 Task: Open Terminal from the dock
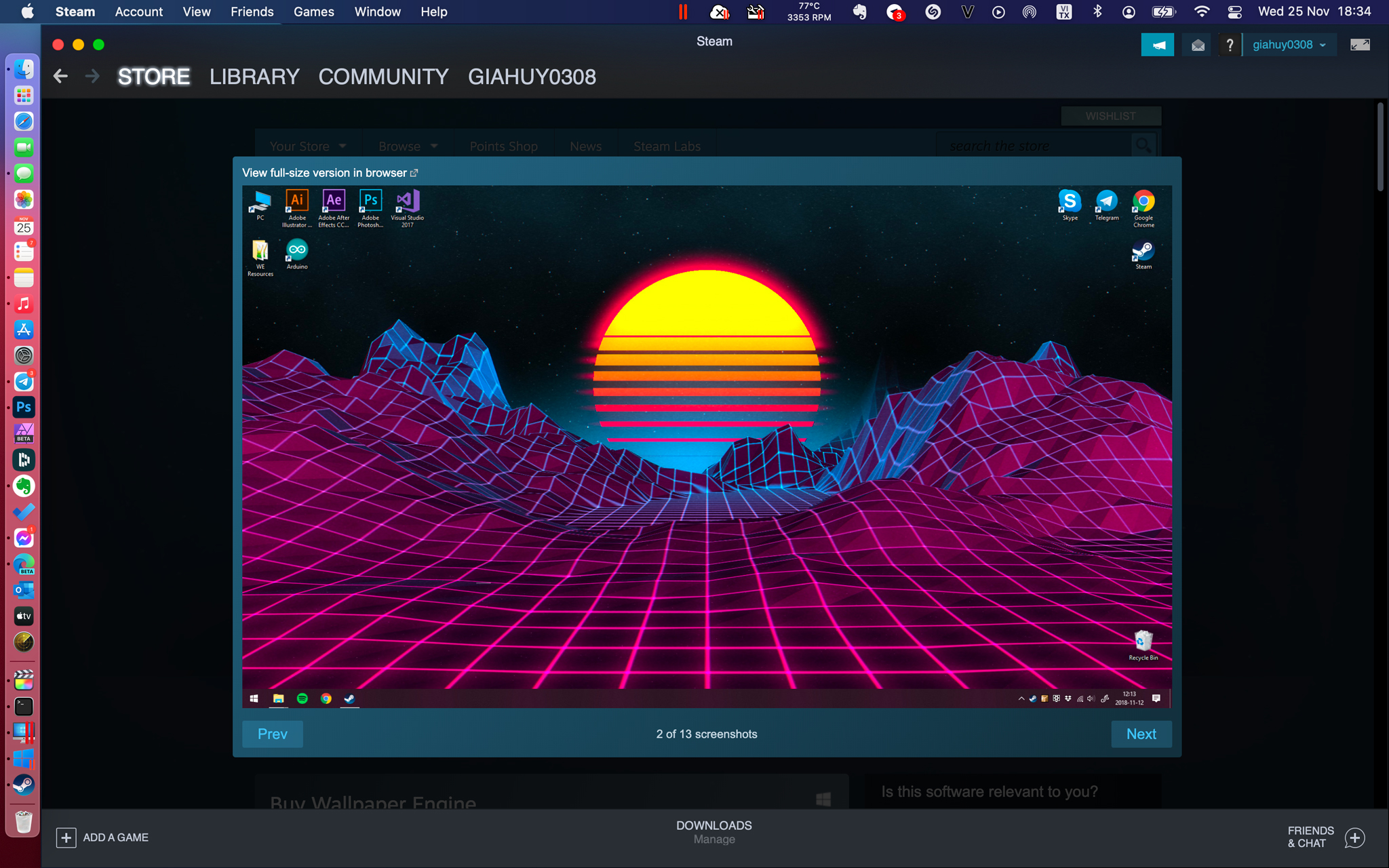pos(24,707)
